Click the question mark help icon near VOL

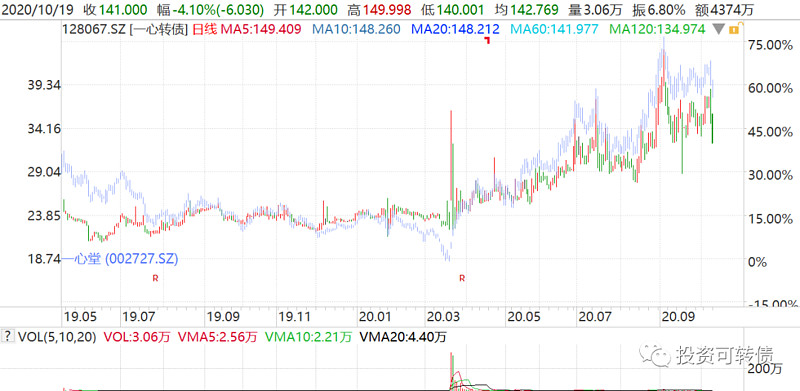(8, 336)
